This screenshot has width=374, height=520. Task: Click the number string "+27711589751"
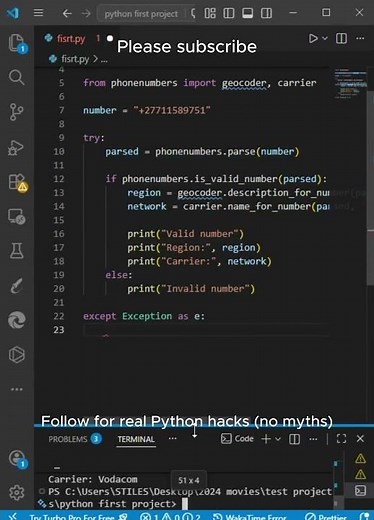[172, 110]
